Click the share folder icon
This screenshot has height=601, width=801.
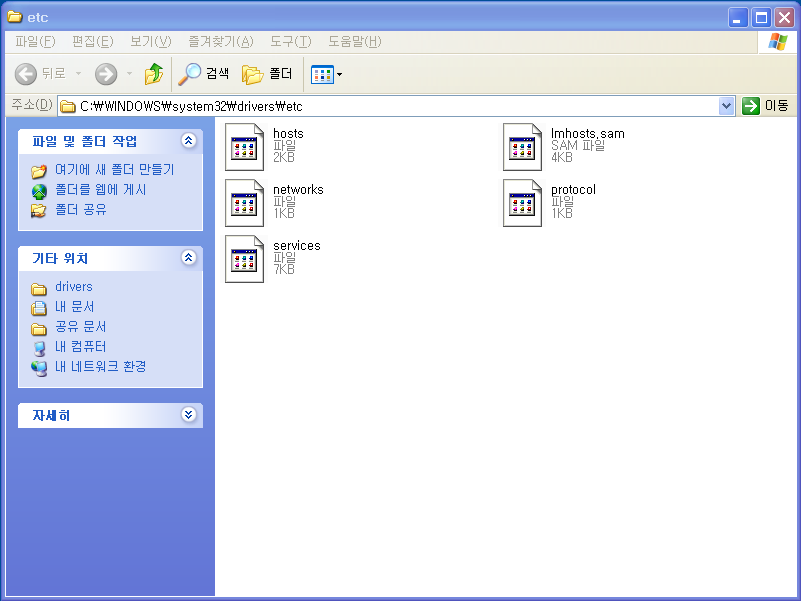pos(38,211)
